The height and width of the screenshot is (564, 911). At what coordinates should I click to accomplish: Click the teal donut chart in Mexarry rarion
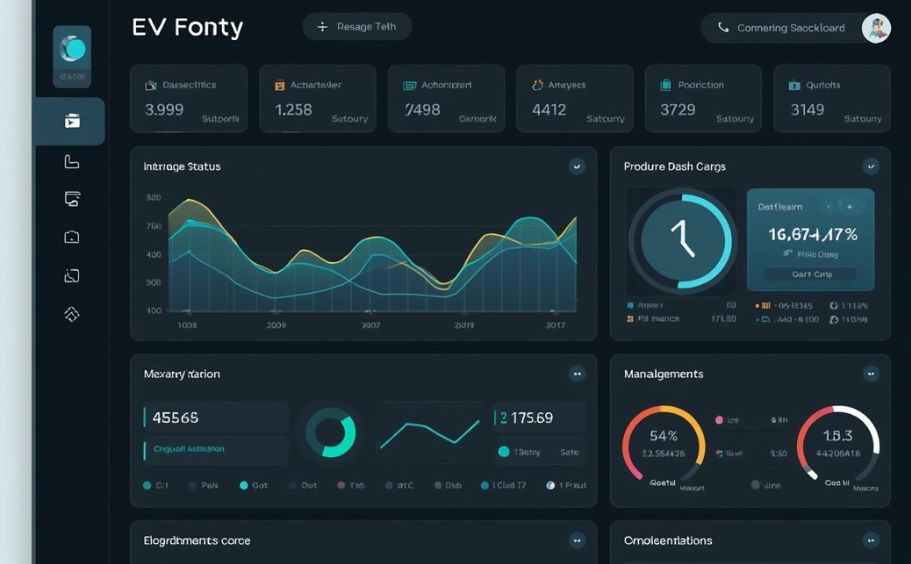[331, 432]
